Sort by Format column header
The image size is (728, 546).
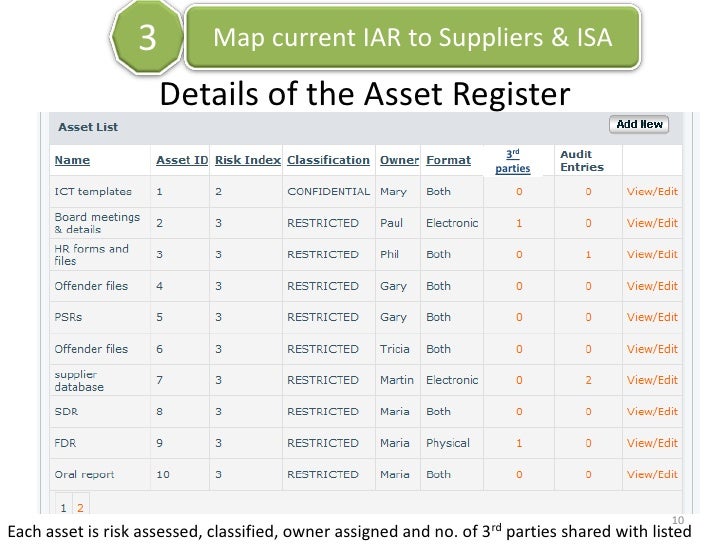(x=448, y=160)
